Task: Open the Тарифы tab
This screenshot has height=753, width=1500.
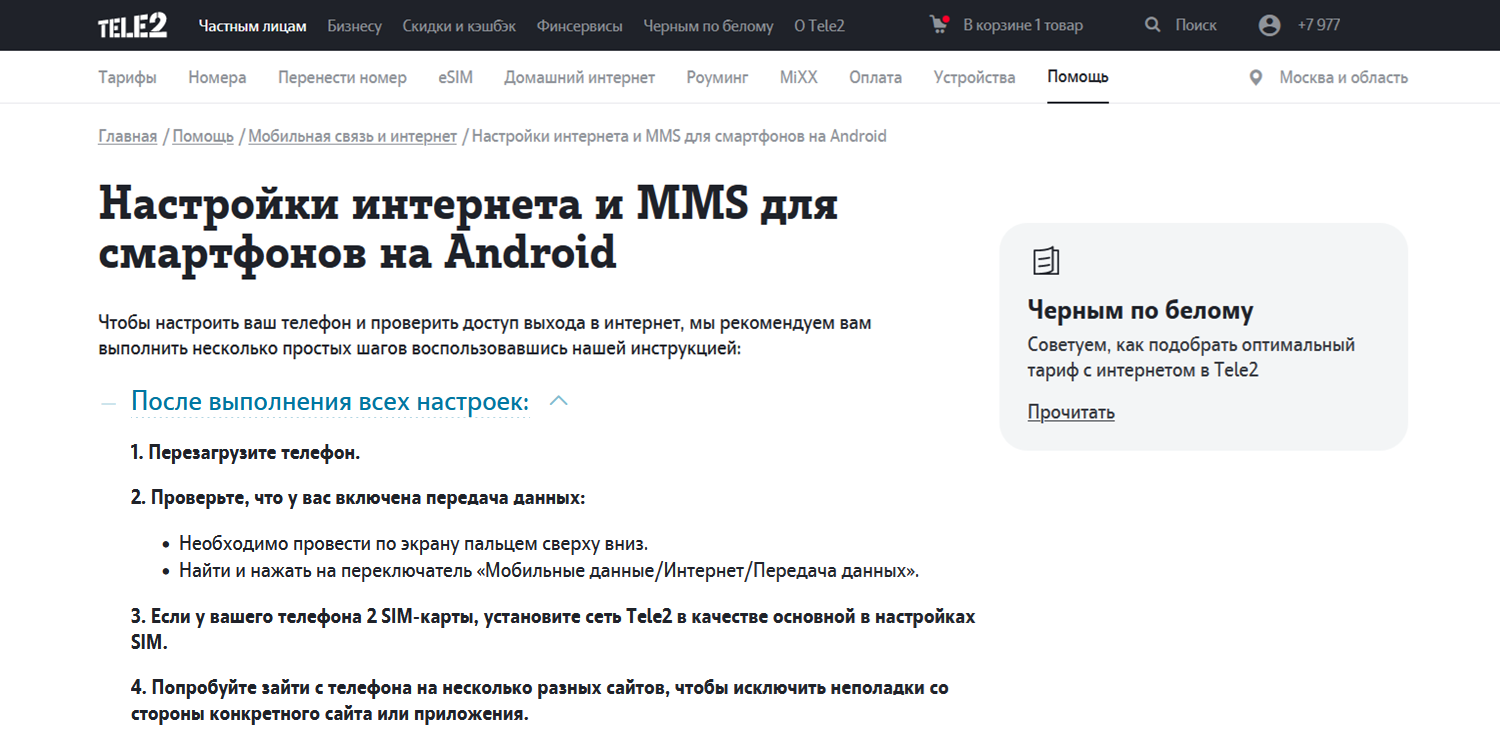Action: (x=127, y=77)
